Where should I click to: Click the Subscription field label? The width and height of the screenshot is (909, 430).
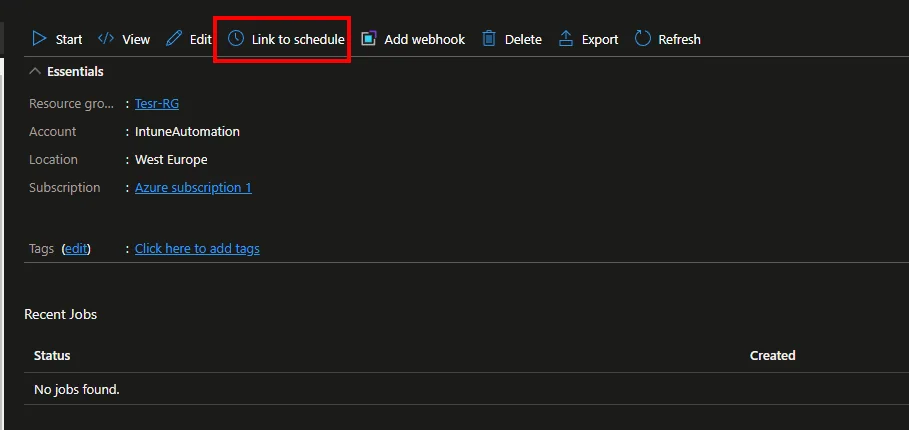click(x=64, y=188)
